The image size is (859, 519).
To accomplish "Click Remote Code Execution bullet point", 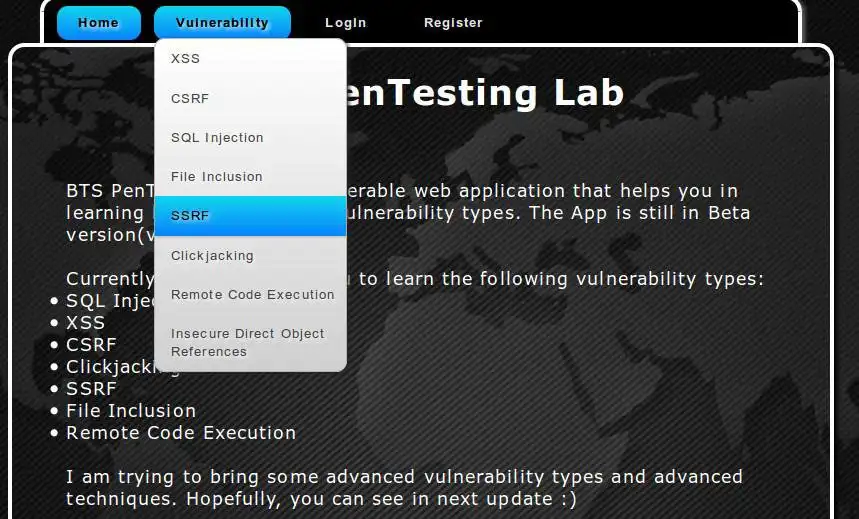I will pos(181,433).
